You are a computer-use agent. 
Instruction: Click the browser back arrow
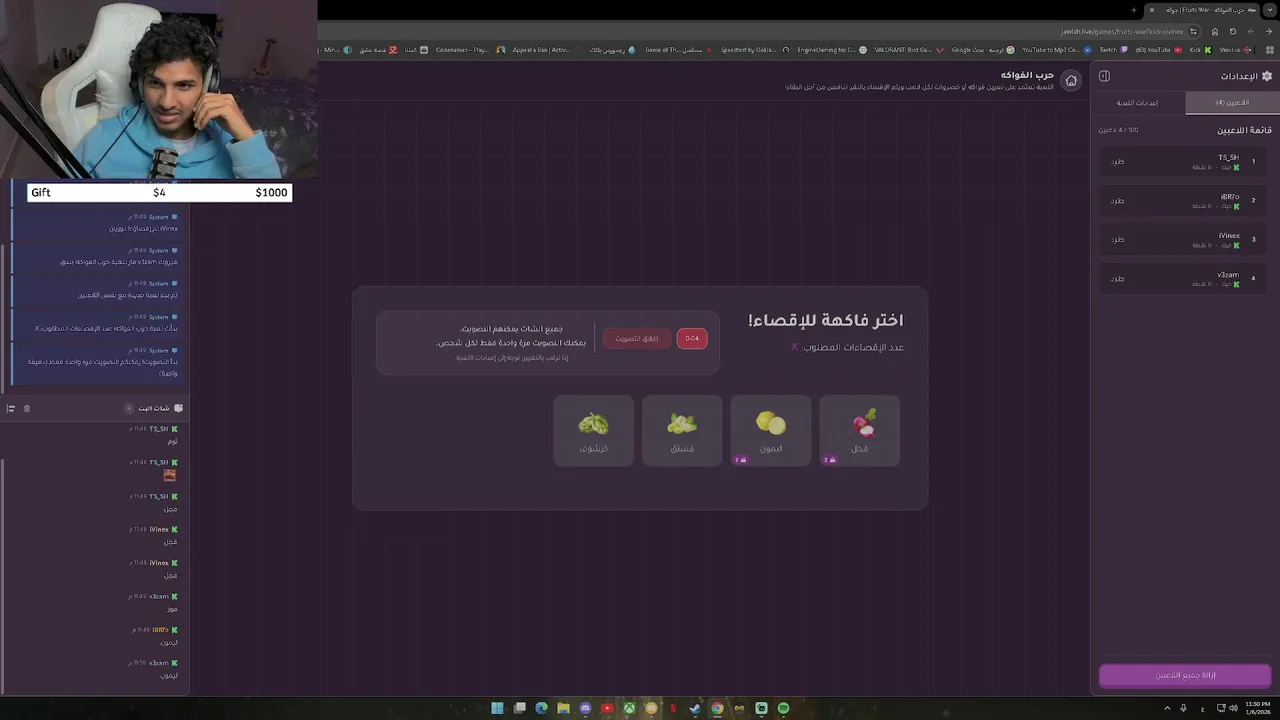1268,31
